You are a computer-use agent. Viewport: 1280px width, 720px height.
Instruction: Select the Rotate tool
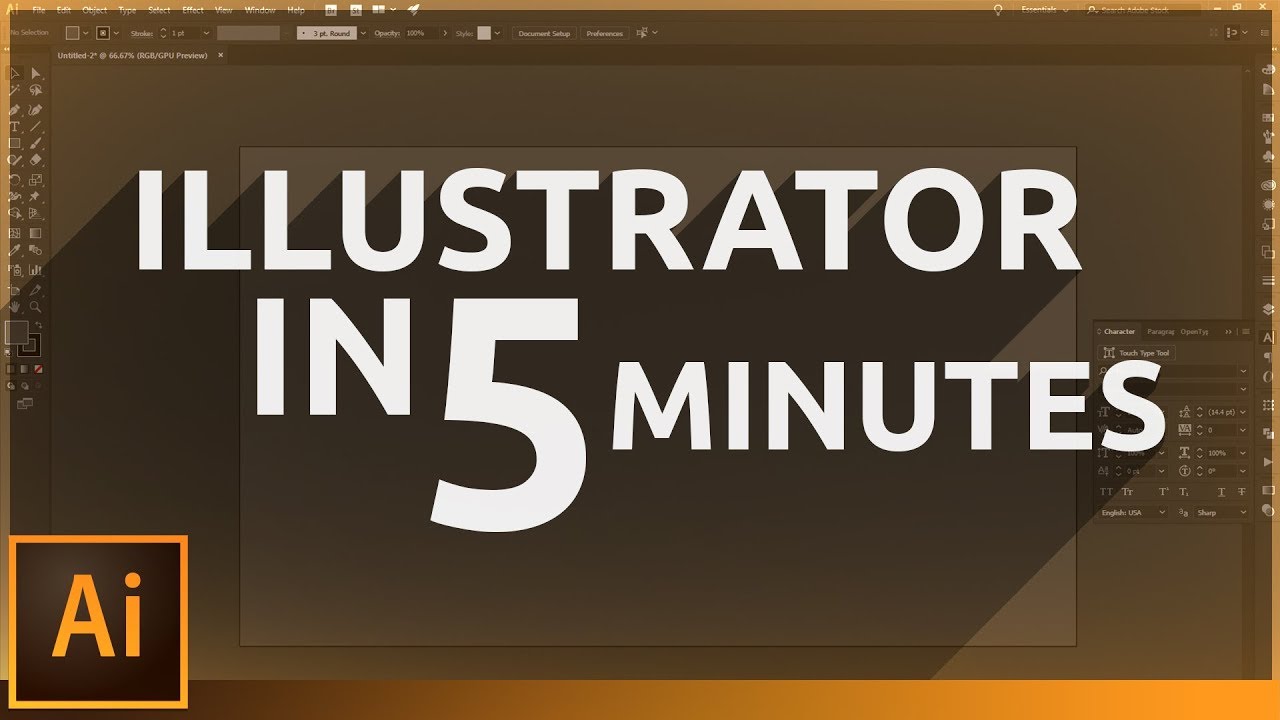click(x=15, y=180)
